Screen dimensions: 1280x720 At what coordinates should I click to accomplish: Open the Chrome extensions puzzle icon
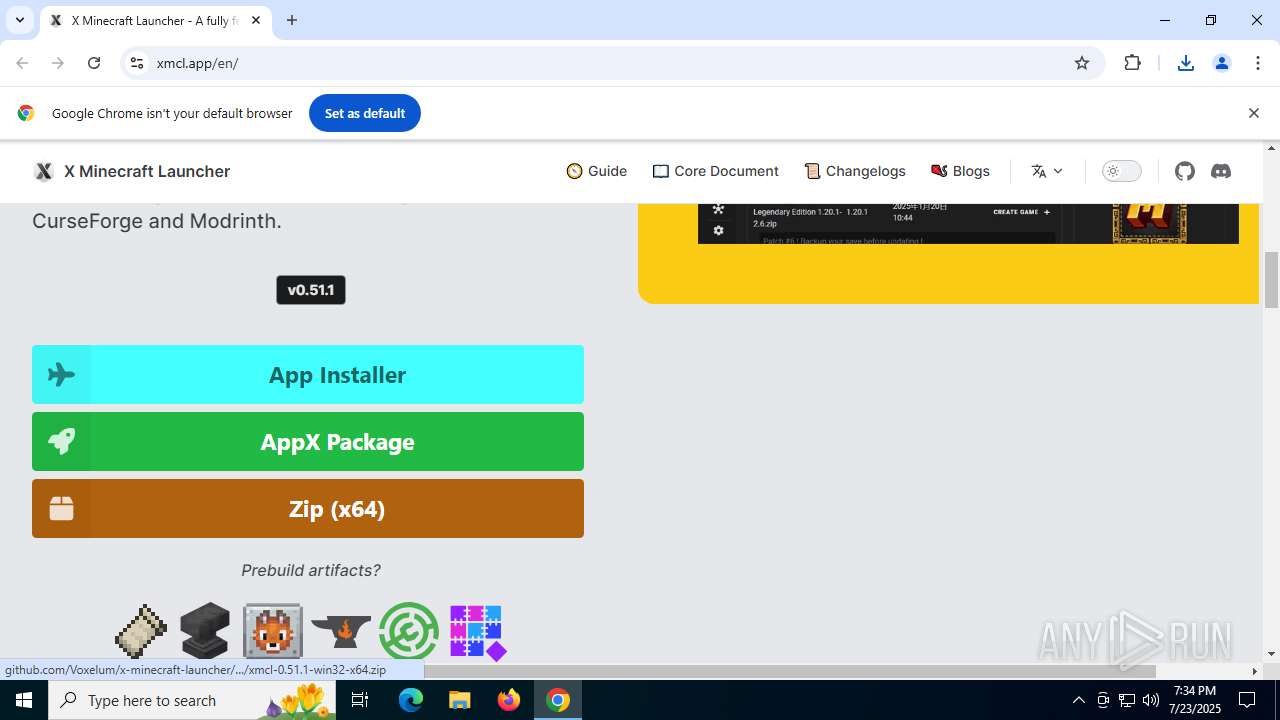pos(1132,63)
